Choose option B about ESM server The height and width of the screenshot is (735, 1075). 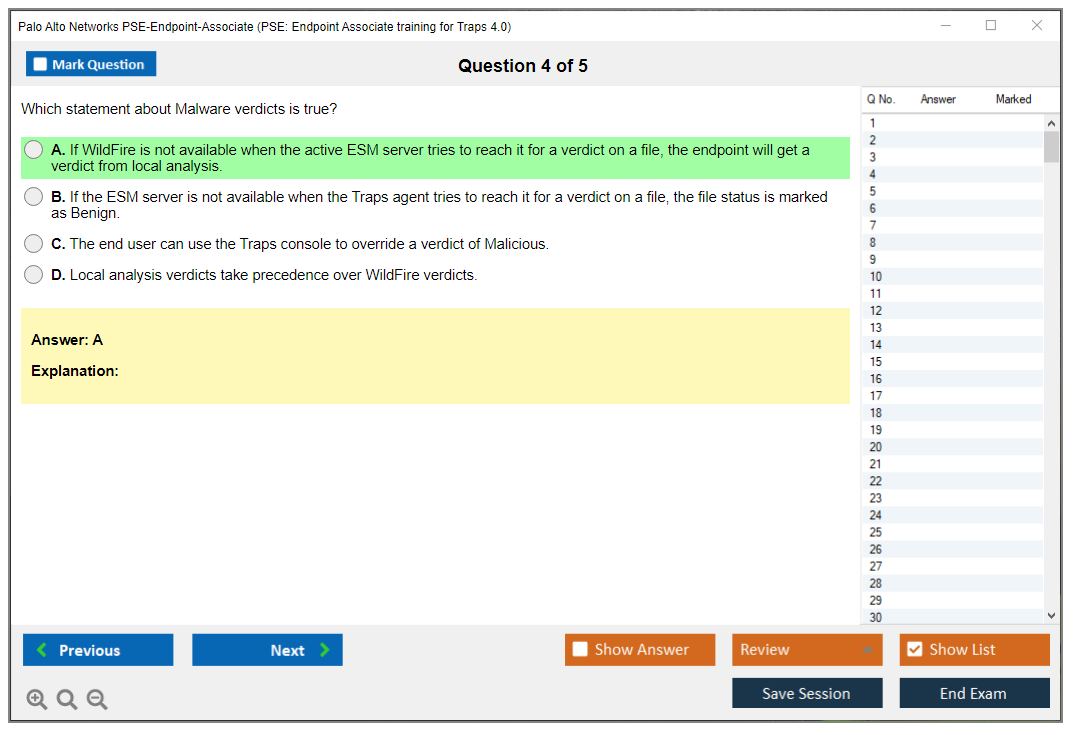point(34,197)
